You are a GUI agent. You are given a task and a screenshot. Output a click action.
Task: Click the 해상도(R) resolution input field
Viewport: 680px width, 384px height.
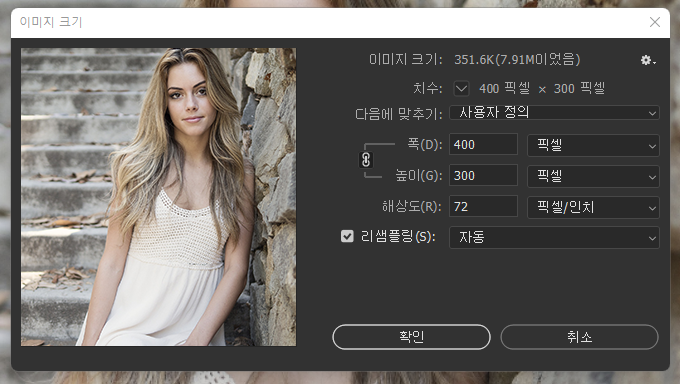coord(483,206)
